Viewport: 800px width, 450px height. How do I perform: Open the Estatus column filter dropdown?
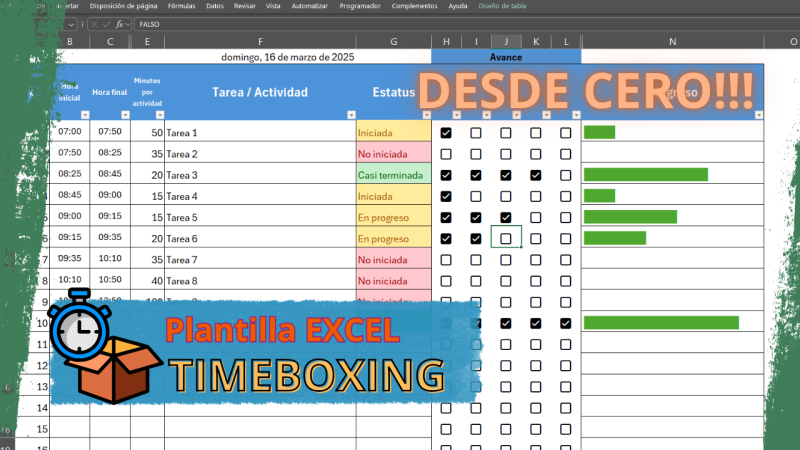point(424,114)
